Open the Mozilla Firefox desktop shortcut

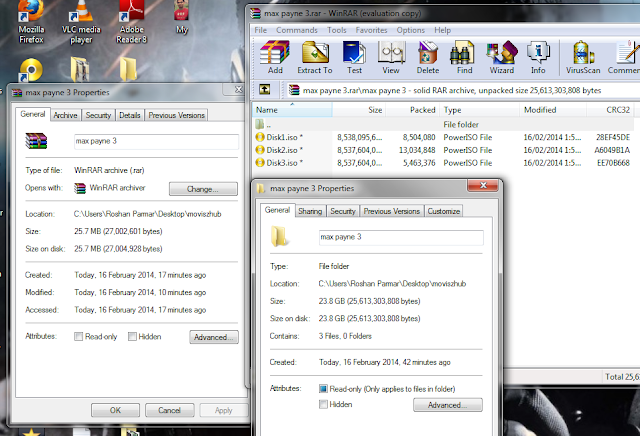(x=31, y=22)
